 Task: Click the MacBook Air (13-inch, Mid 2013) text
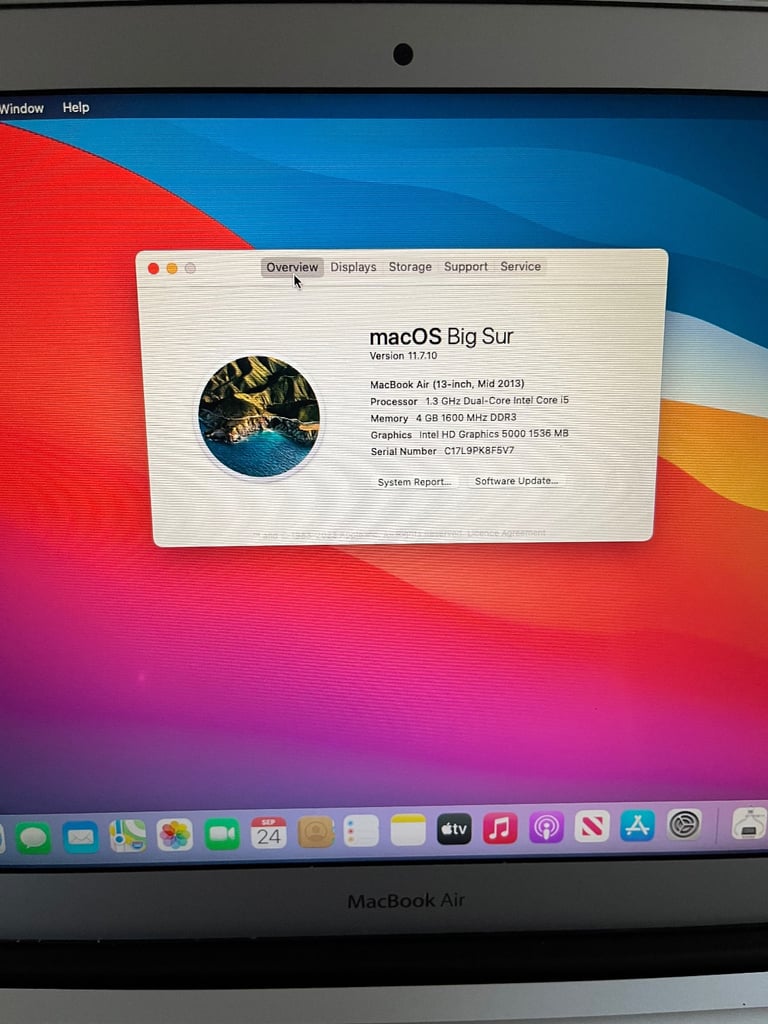[x=447, y=384]
